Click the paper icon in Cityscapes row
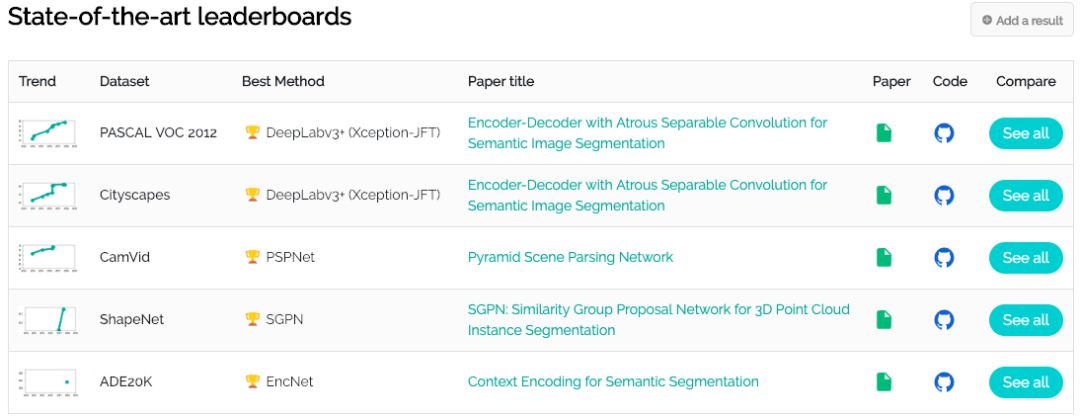The height and width of the screenshot is (418, 1080). tap(884, 195)
